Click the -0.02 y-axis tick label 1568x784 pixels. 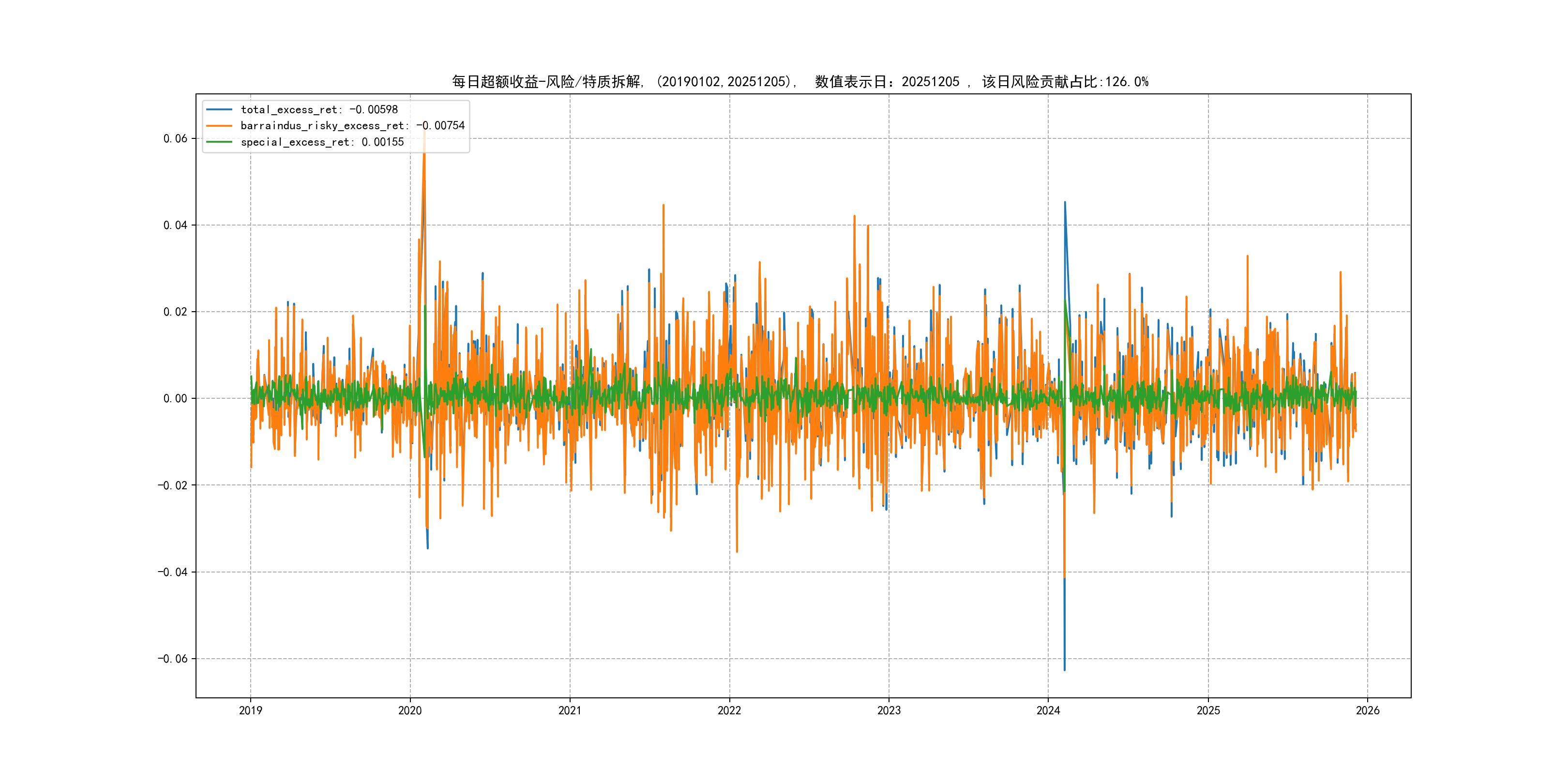[173, 485]
